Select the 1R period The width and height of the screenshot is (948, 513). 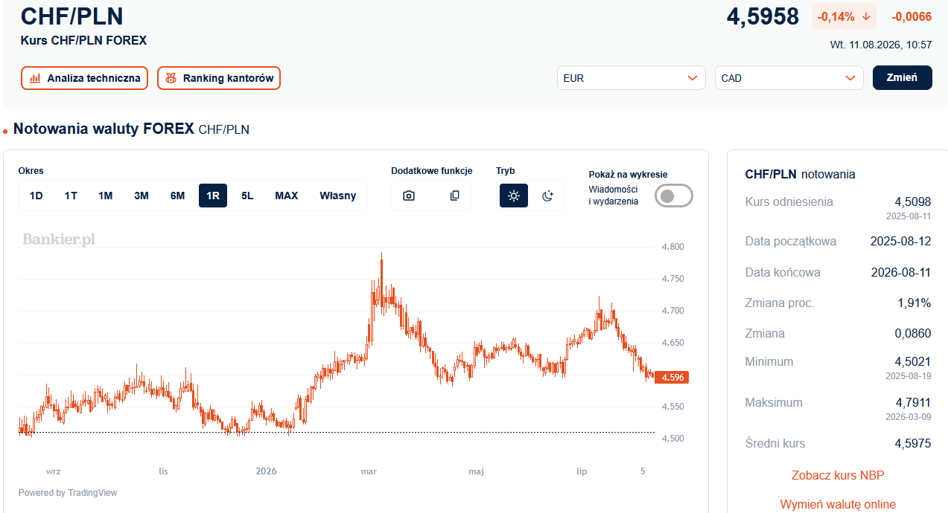tap(213, 196)
